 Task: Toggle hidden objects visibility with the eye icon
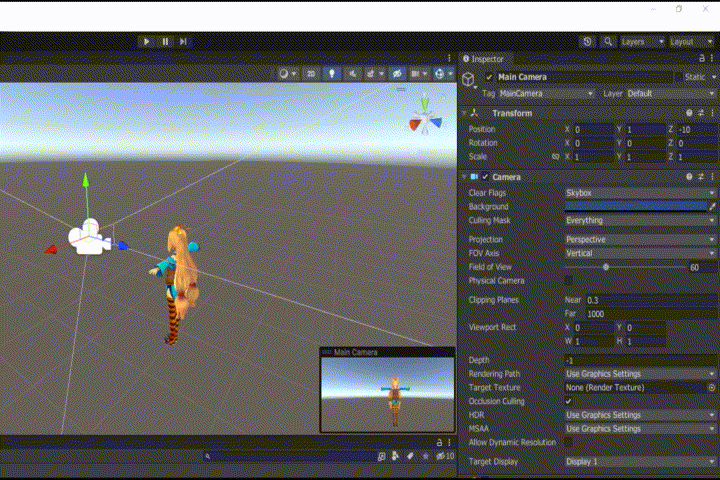point(397,73)
